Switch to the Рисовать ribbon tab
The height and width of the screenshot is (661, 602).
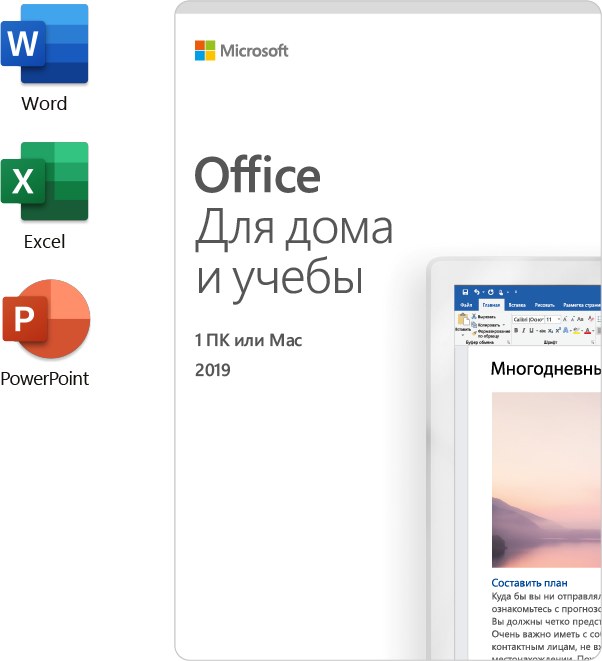(x=545, y=305)
